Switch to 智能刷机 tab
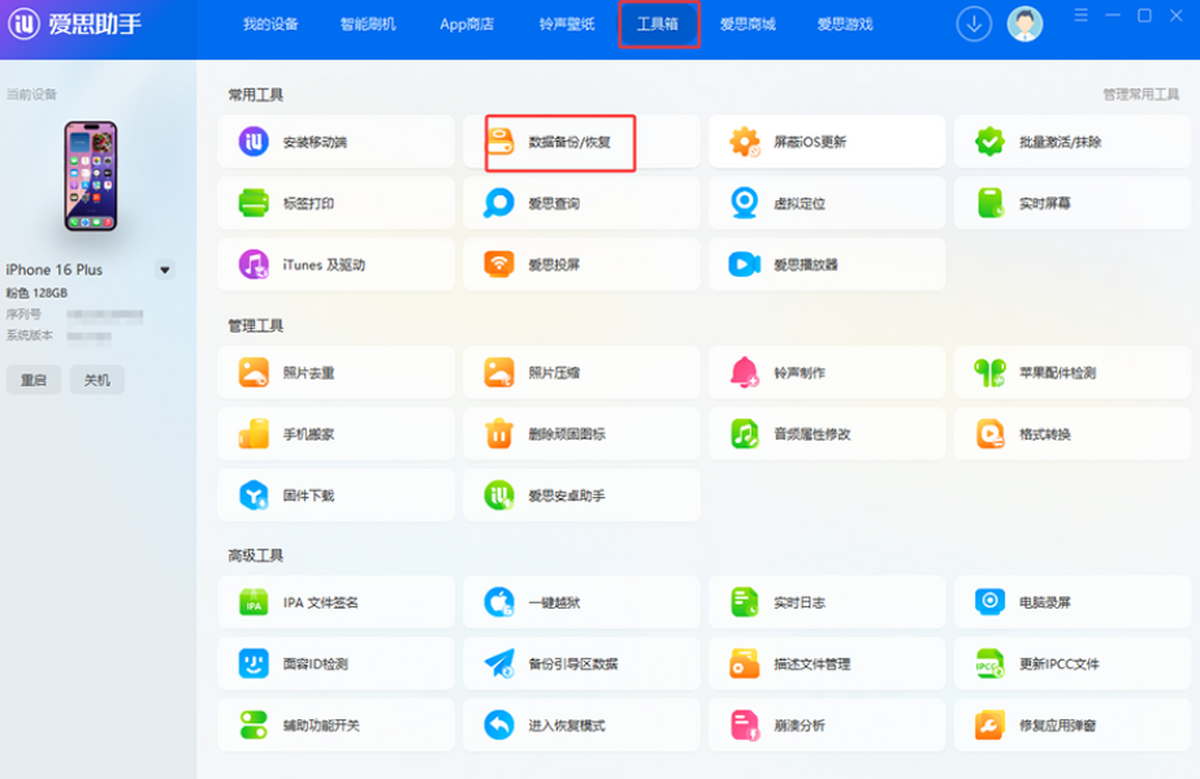Screen dimensions: 1200x779 pos(368,24)
